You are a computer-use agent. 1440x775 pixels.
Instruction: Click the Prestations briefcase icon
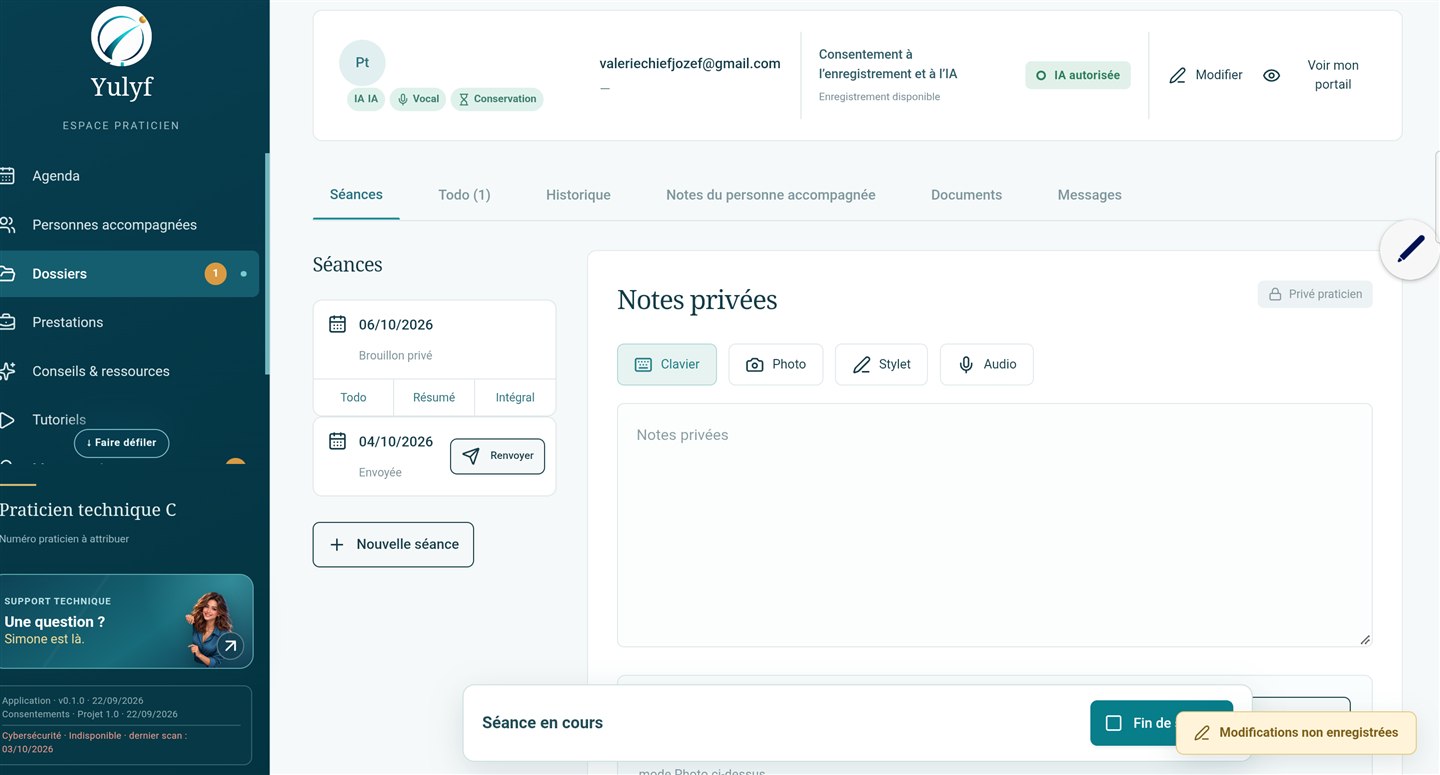pos(7,322)
